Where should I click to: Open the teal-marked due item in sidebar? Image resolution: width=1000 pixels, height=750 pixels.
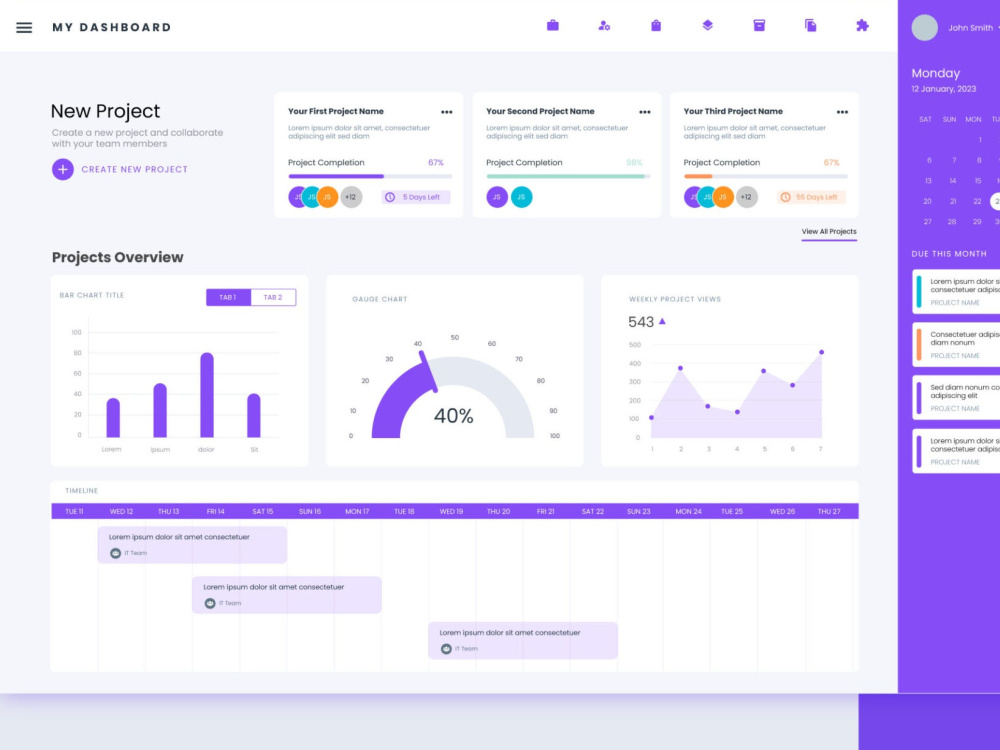pyautogui.click(x=956, y=291)
